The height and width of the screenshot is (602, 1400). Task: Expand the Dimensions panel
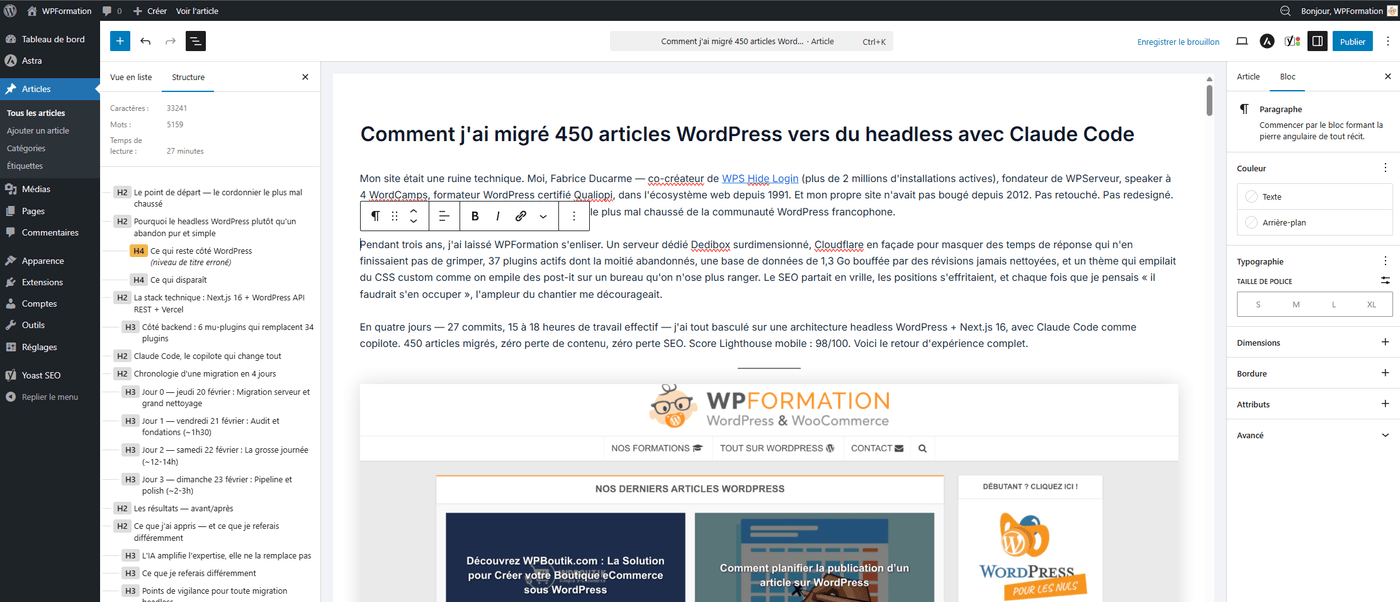[1313, 342]
